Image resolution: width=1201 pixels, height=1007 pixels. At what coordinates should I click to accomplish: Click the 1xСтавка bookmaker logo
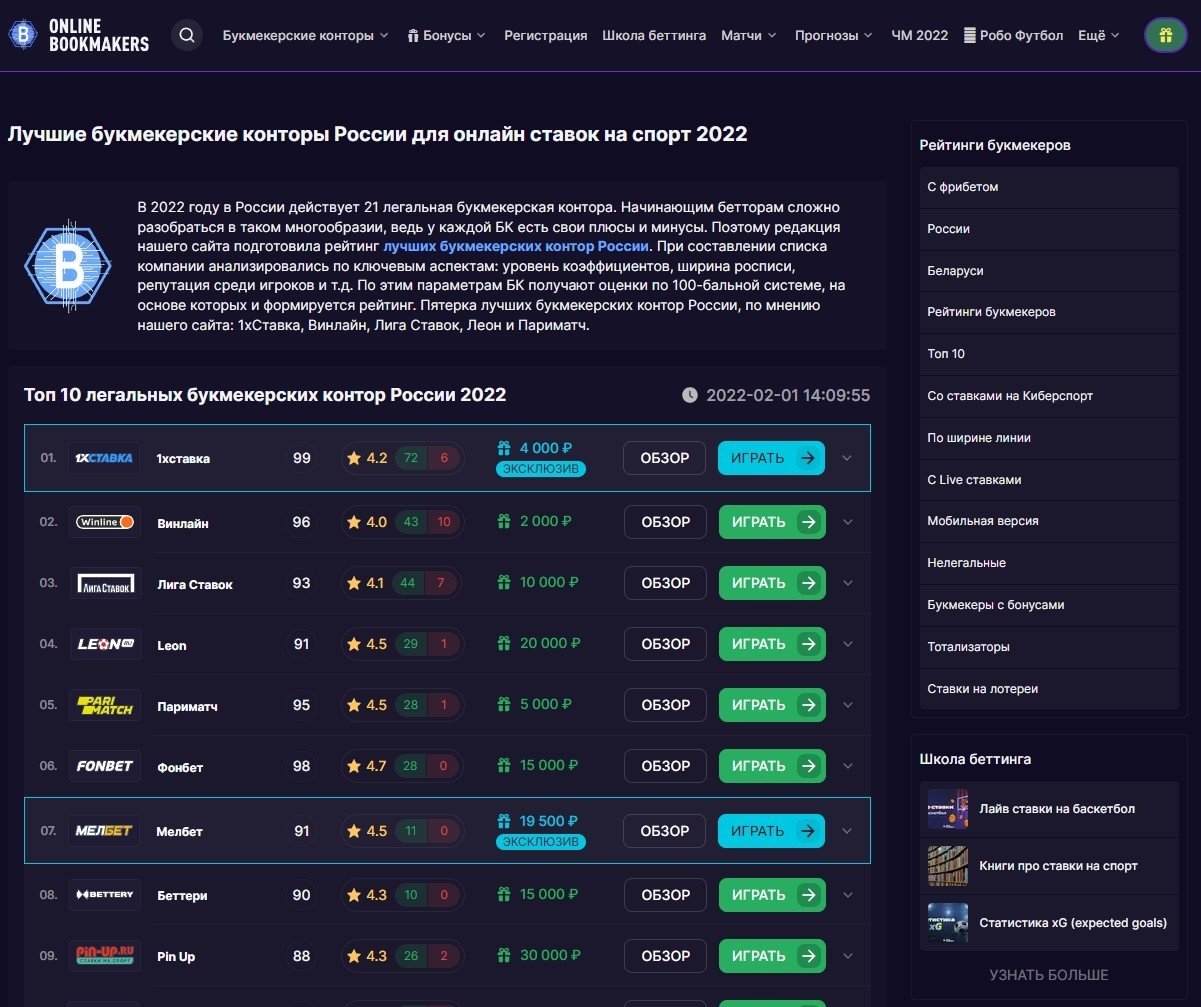point(104,458)
